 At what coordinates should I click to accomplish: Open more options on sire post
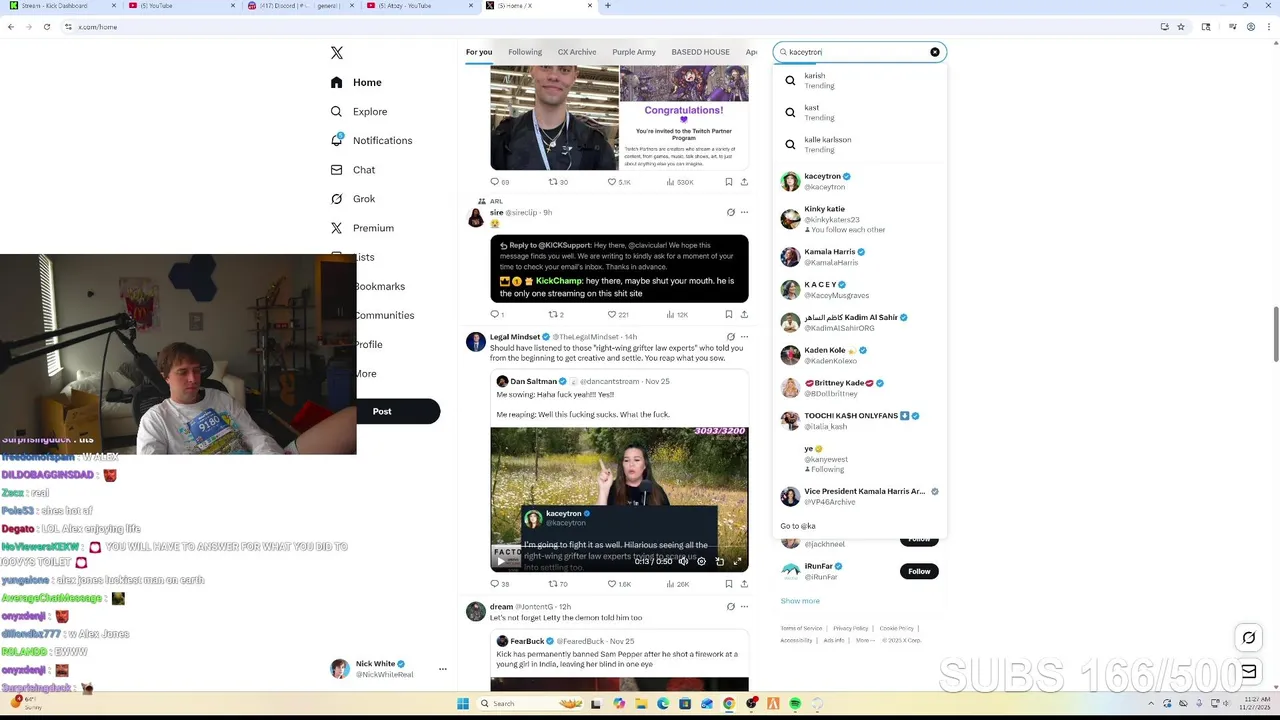click(744, 212)
